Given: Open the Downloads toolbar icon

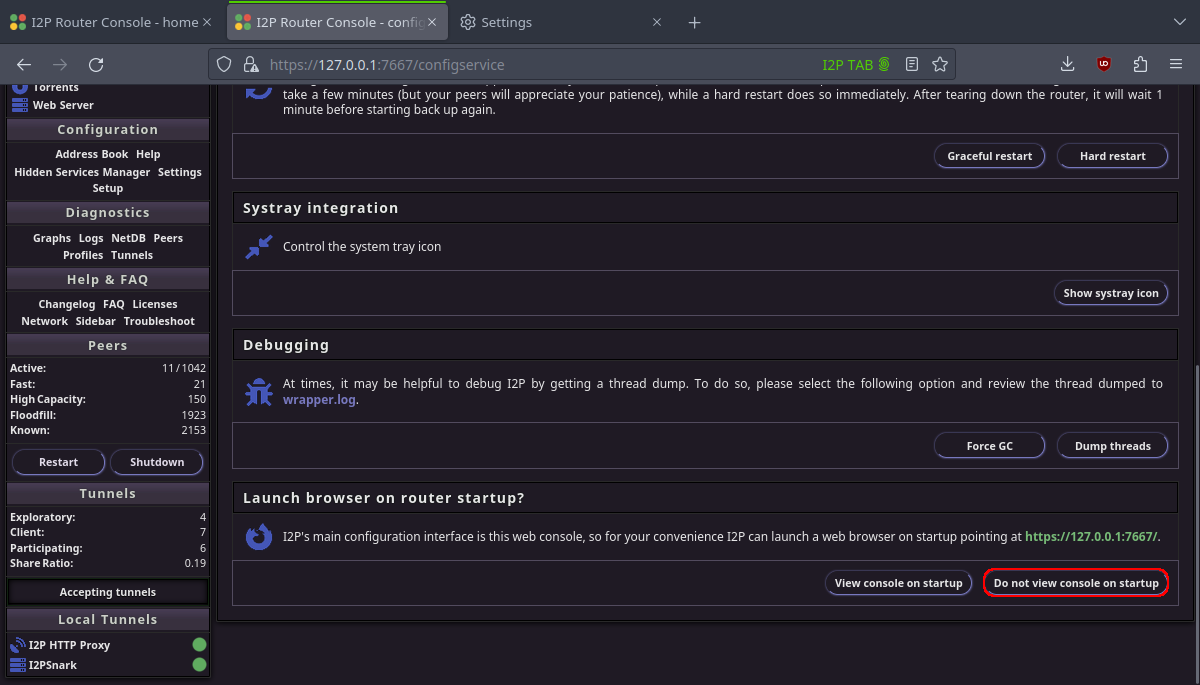Looking at the screenshot, I should pyautogui.click(x=1068, y=64).
